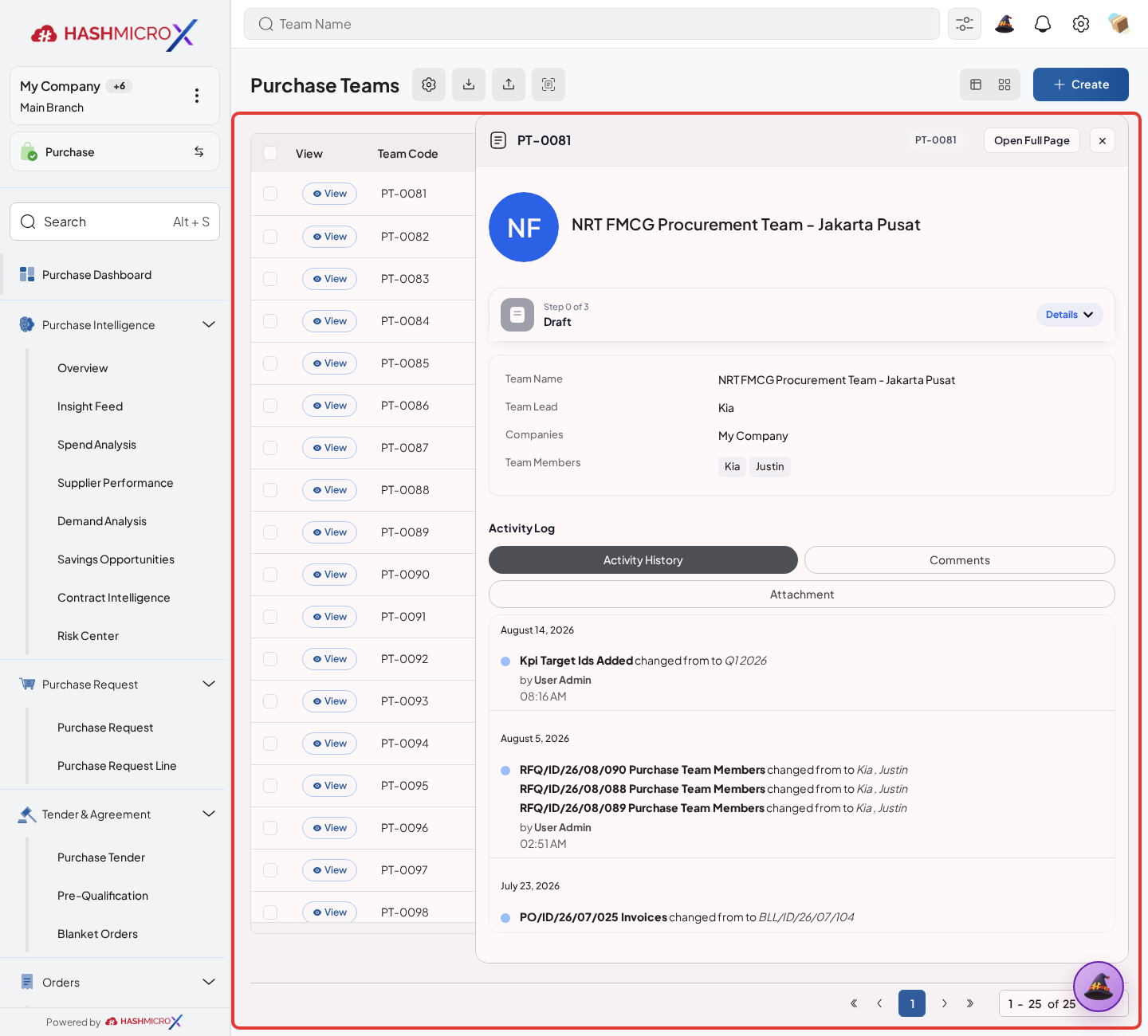Open the floating wizard hat assistant button

click(1099, 987)
